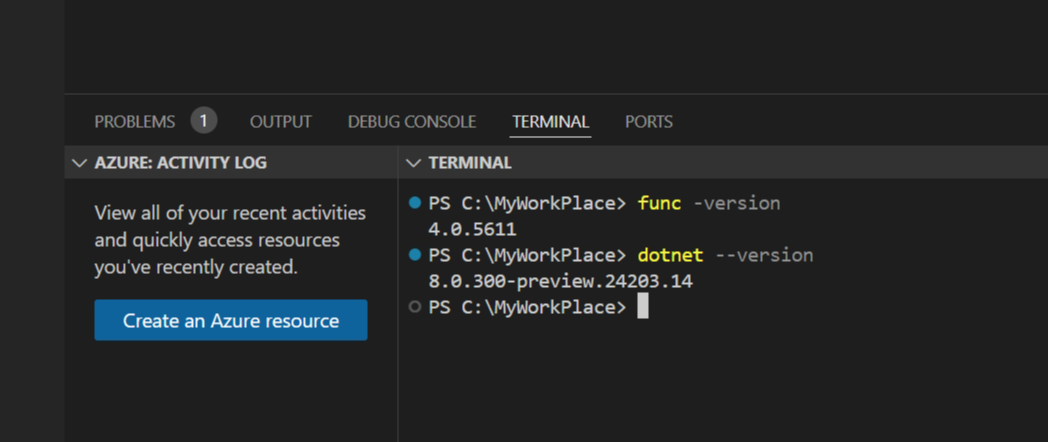The image size is (1048, 442).
Task: Click hollow circle marker at the empty prompt
Action: coord(415,308)
